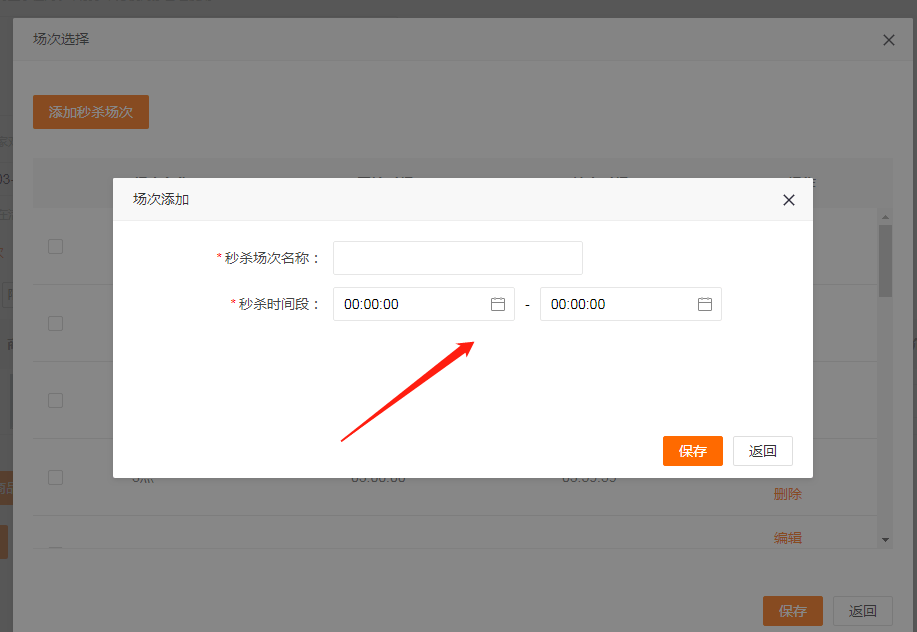Viewport: 917px width, 632px height.
Task: Open the calendar picker for the end time
Action: (x=704, y=304)
